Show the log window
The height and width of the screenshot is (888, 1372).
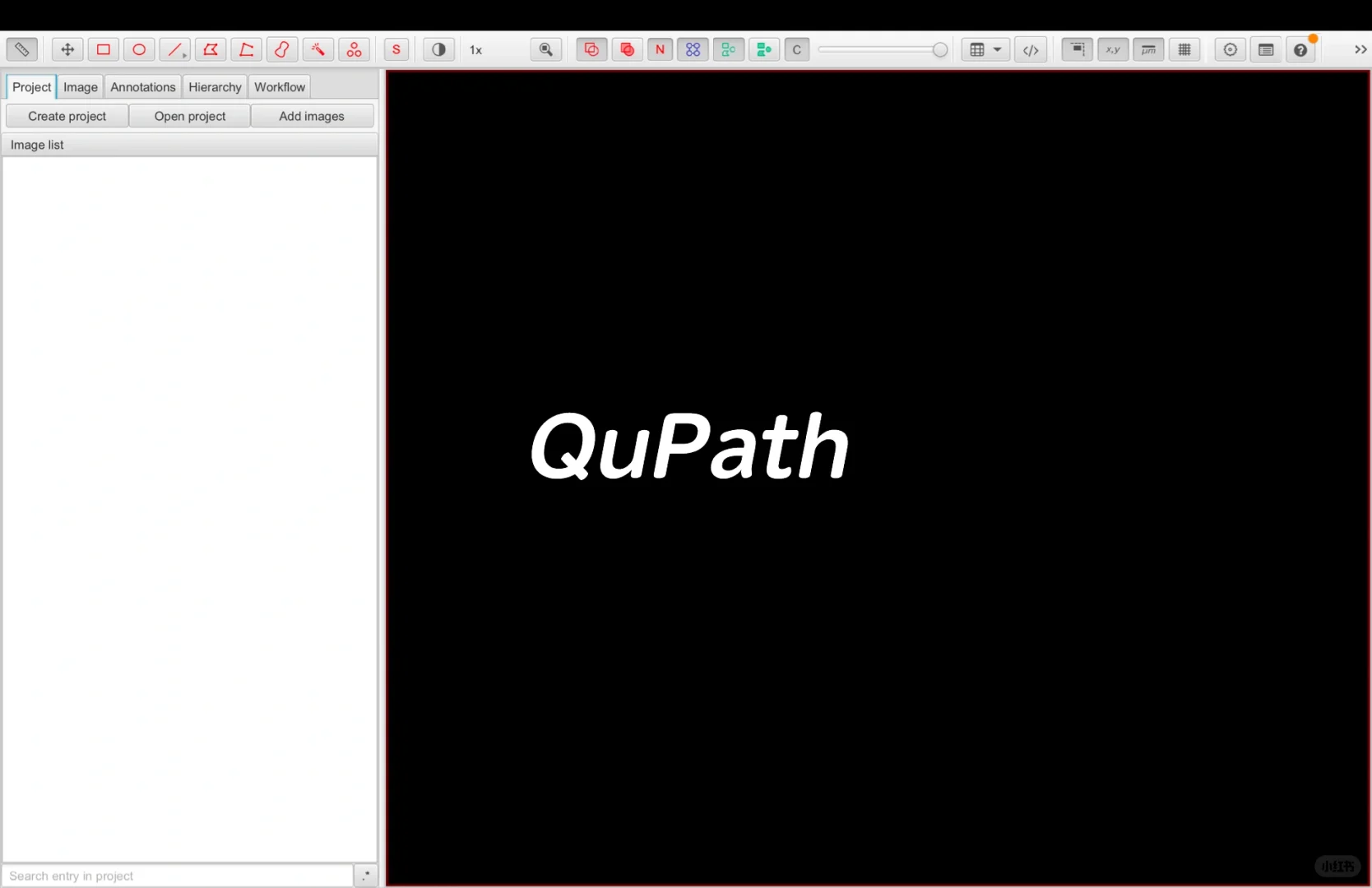pyautogui.click(x=1266, y=50)
